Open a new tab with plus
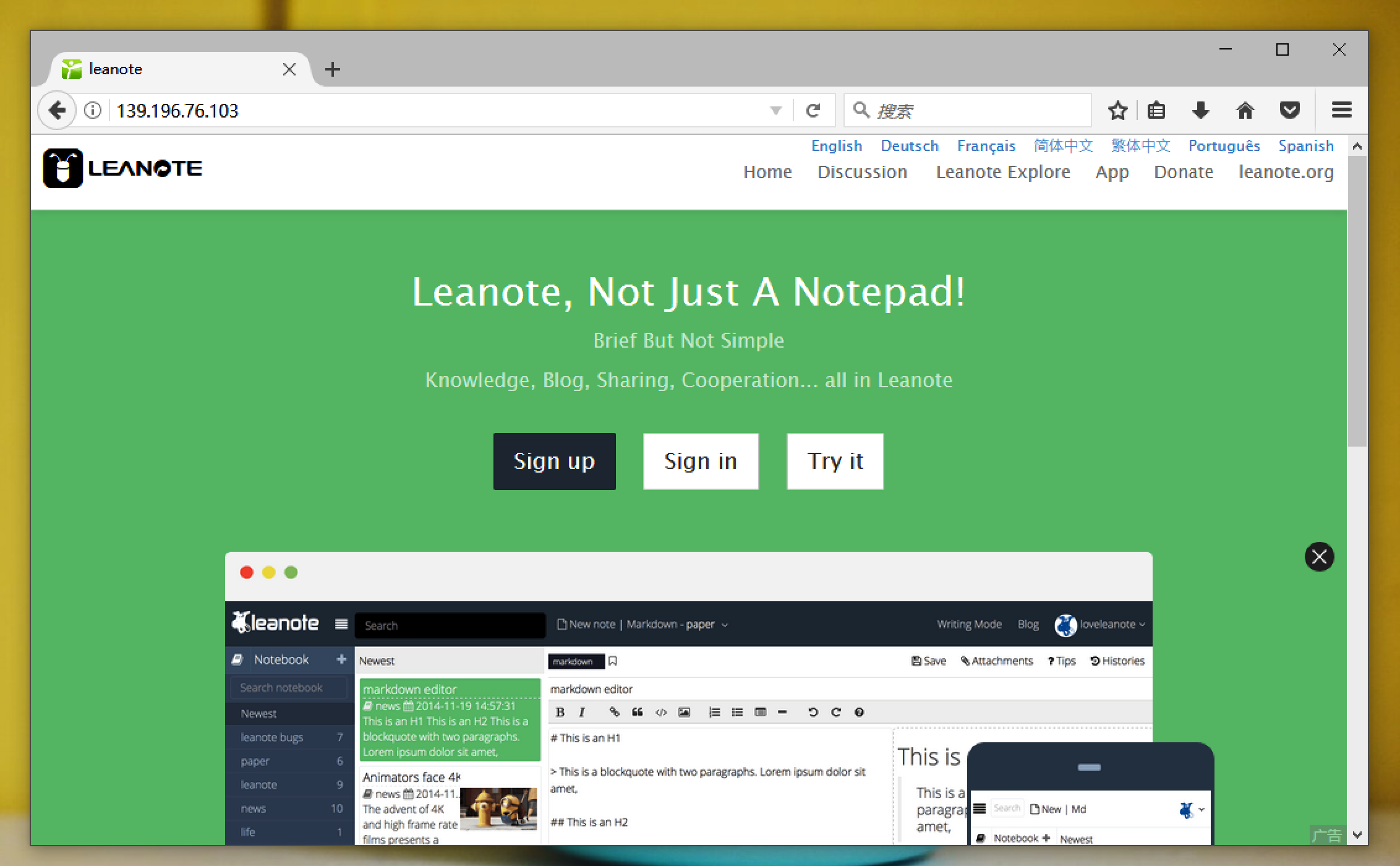Screen dimensions: 1400x866 pos(333,69)
